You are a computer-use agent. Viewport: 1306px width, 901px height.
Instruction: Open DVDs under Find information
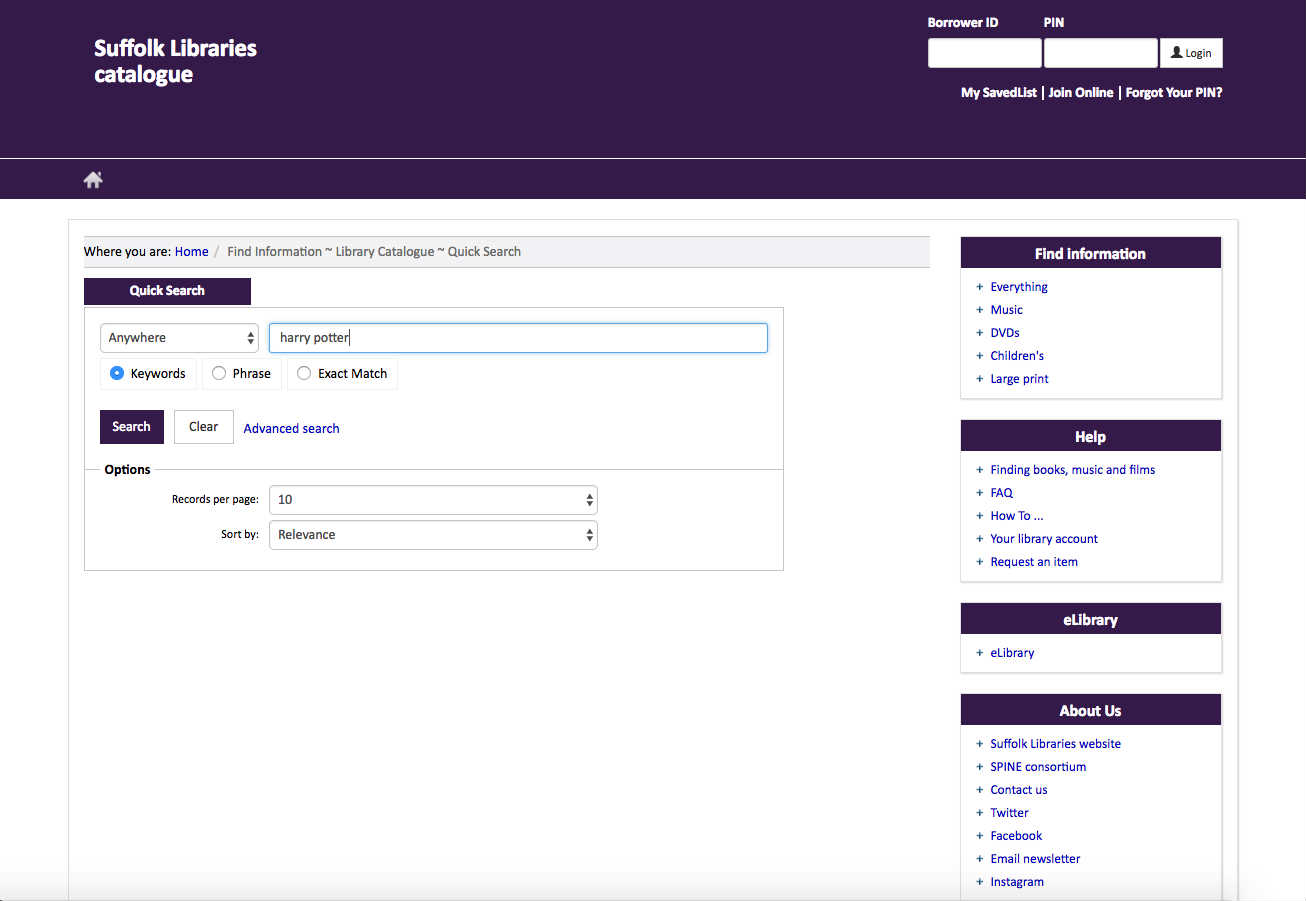[1005, 333]
